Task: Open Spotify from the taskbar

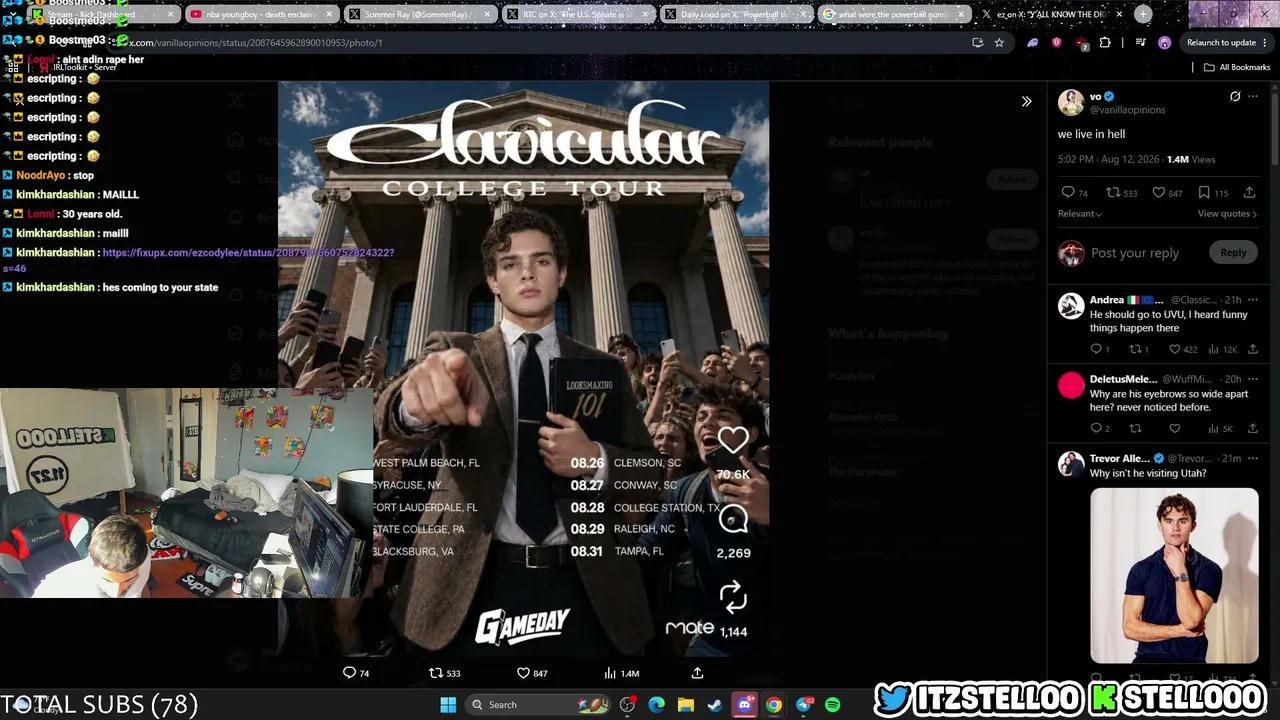Action: point(833,705)
